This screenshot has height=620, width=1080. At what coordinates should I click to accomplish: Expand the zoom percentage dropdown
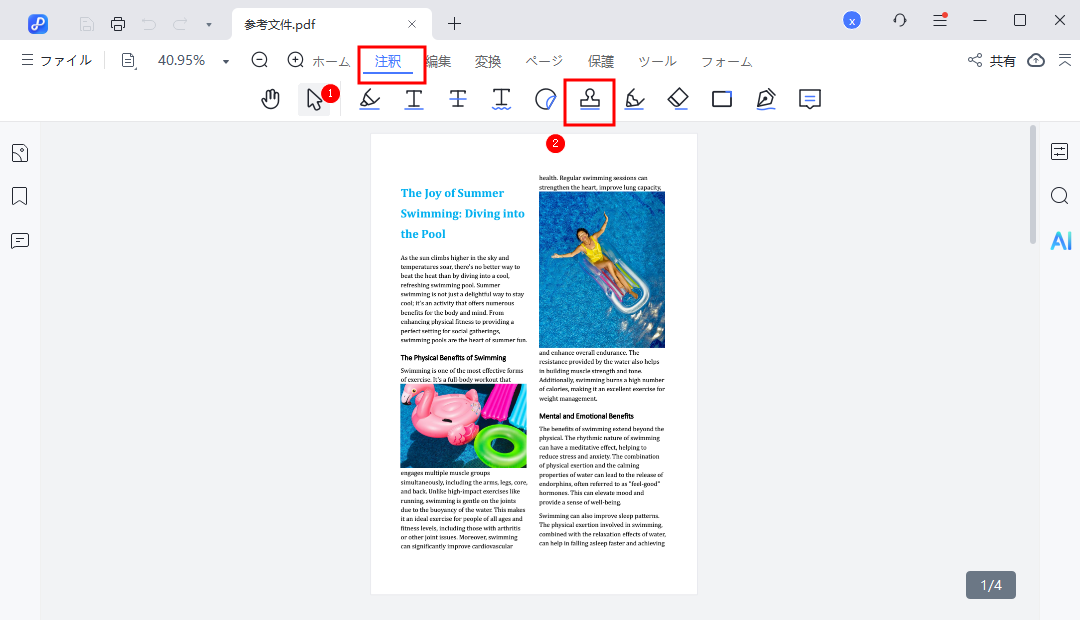pos(226,61)
